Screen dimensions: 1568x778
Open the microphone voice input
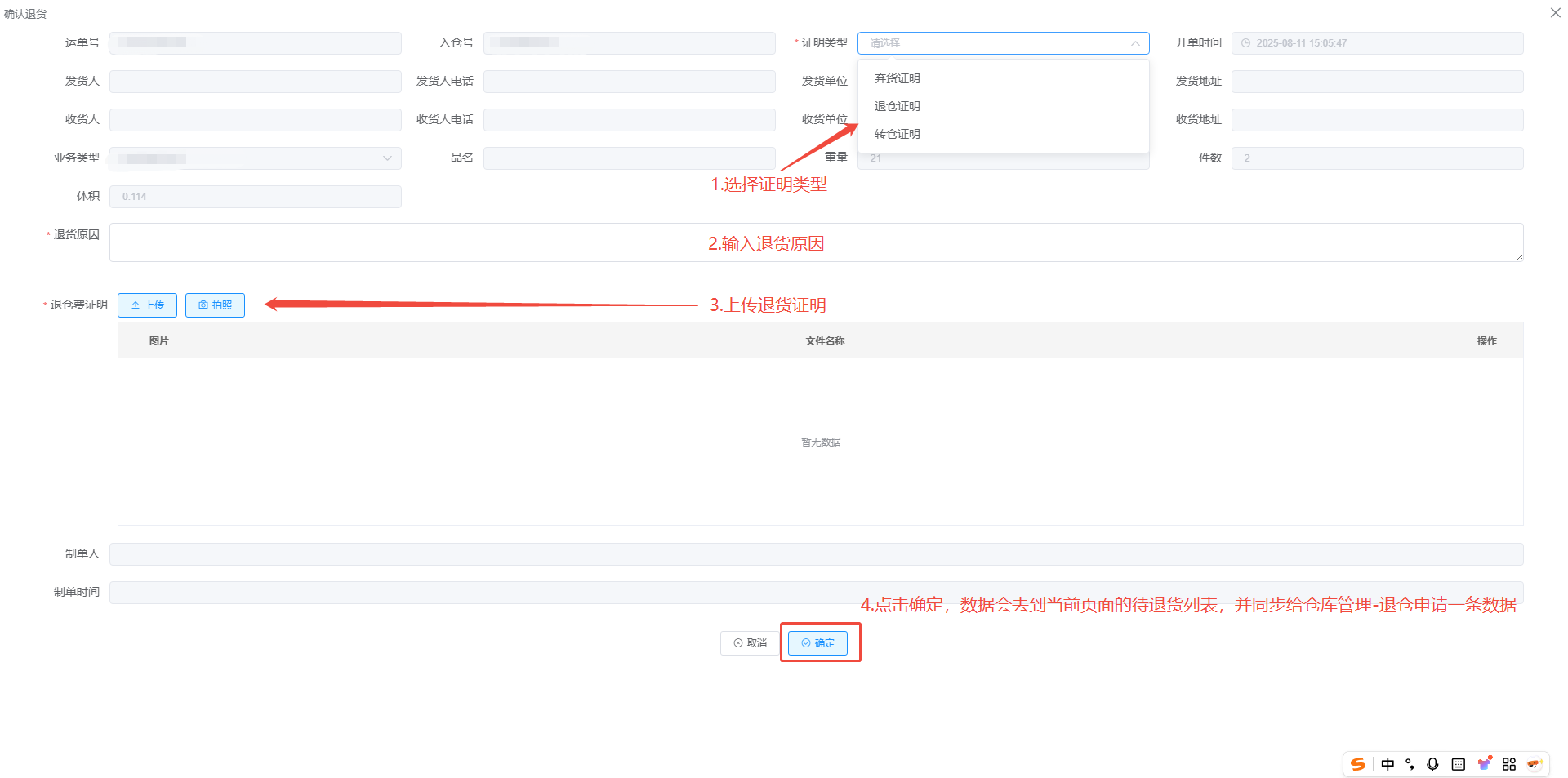point(1432,764)
